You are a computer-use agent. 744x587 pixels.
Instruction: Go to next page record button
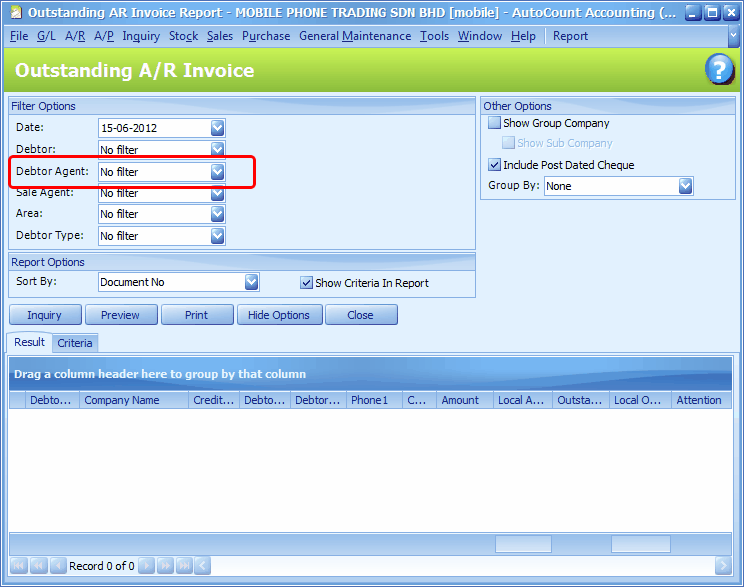165,566
